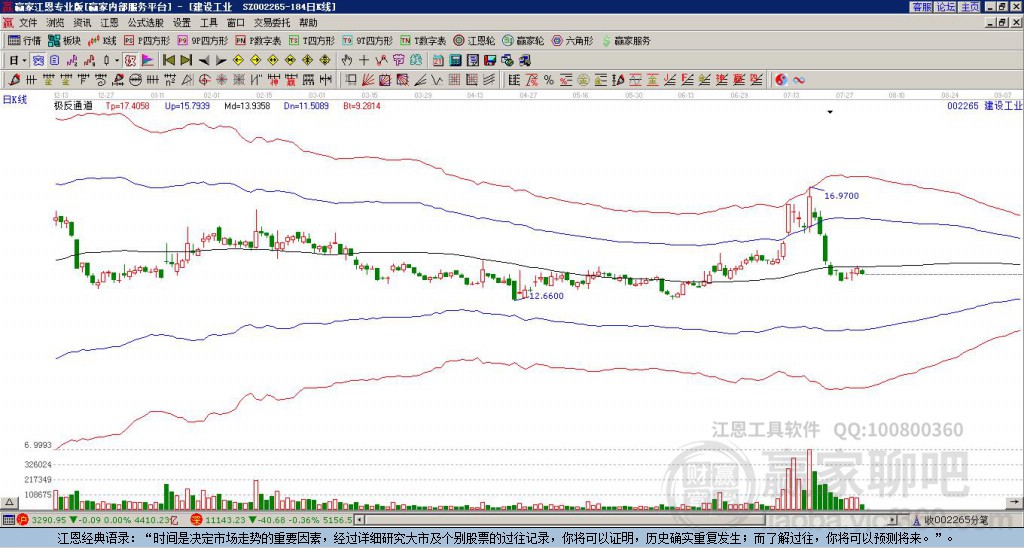Expand the candlestick style dropdown arrow

(117, 61)
